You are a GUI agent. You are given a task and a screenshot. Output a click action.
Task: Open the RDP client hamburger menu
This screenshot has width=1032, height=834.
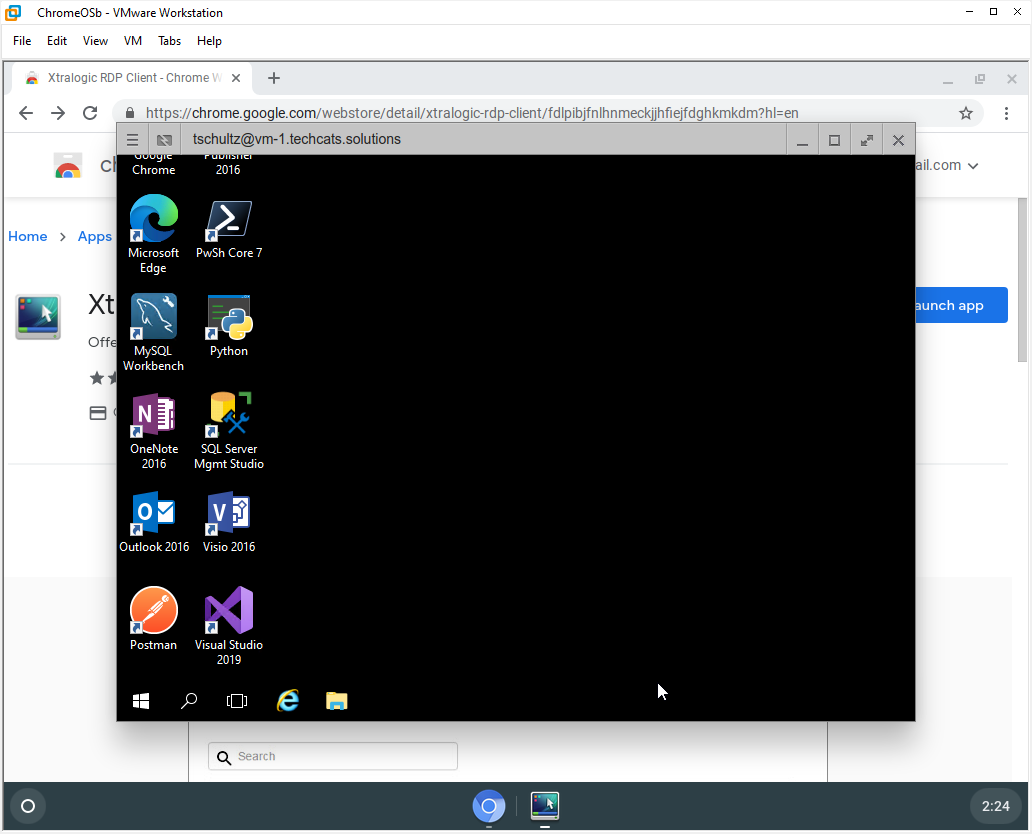coord(132,140)
